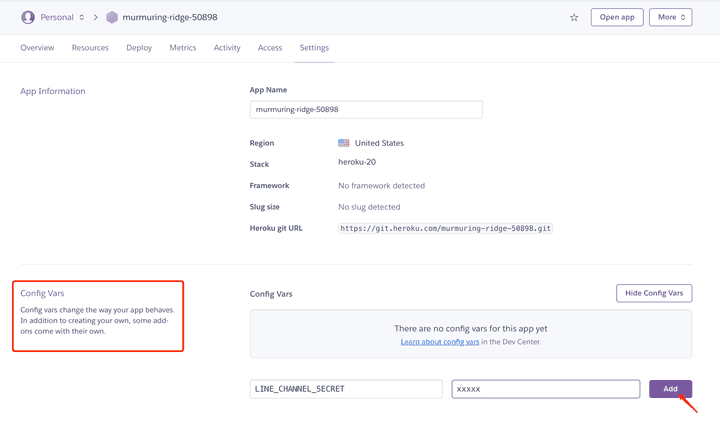Open the Overview tab
The height and width of the screenshot is (422, 720).
(37, 48)
